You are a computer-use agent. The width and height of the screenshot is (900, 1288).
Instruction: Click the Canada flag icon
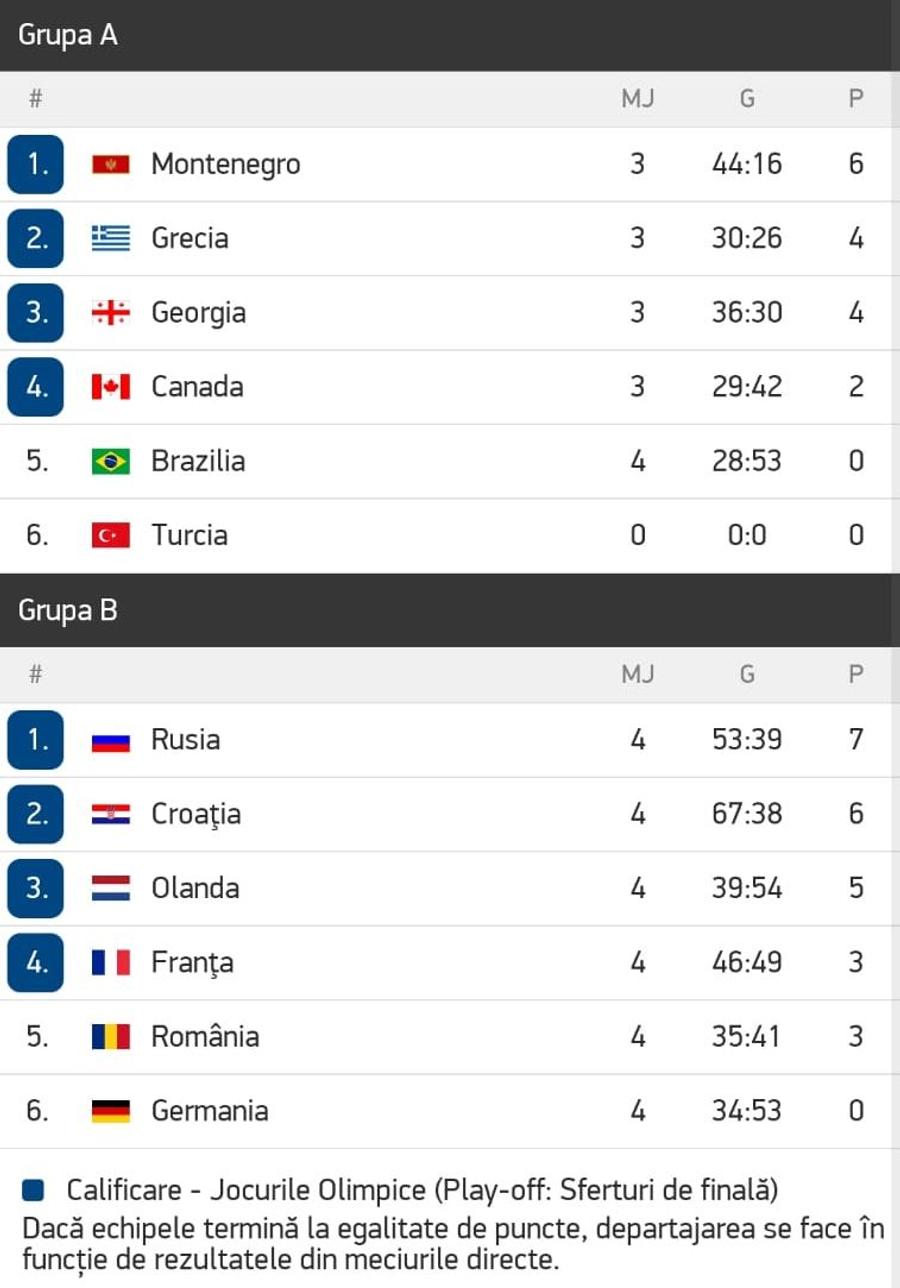pyautogui.click(x=111, y=386)
